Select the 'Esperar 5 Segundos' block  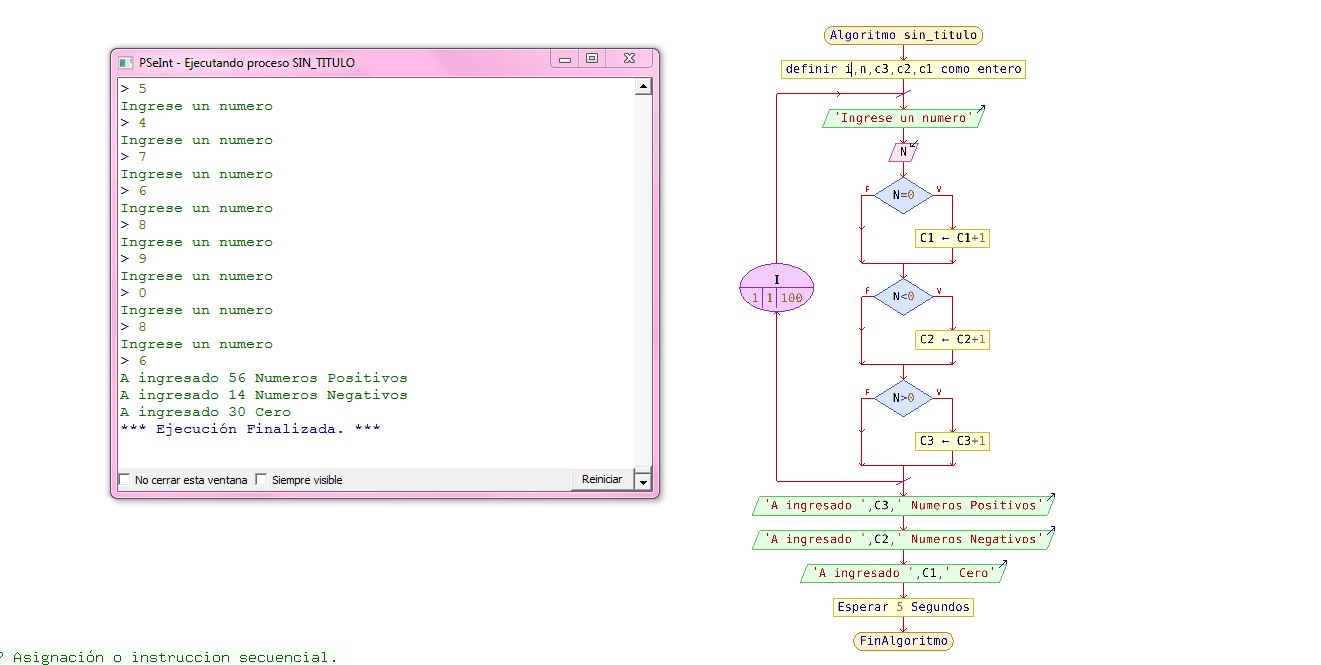click(901, 607)
